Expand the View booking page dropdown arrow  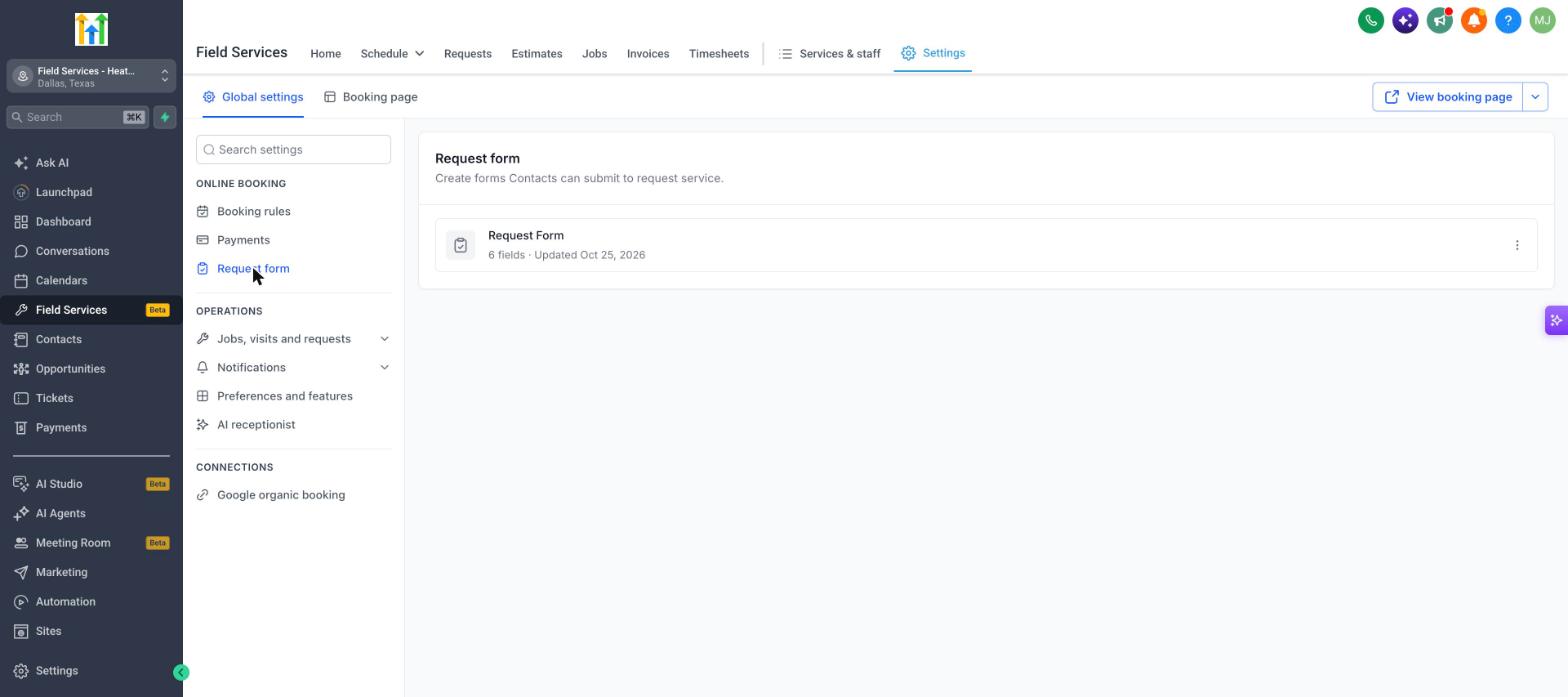(1535, 97)
